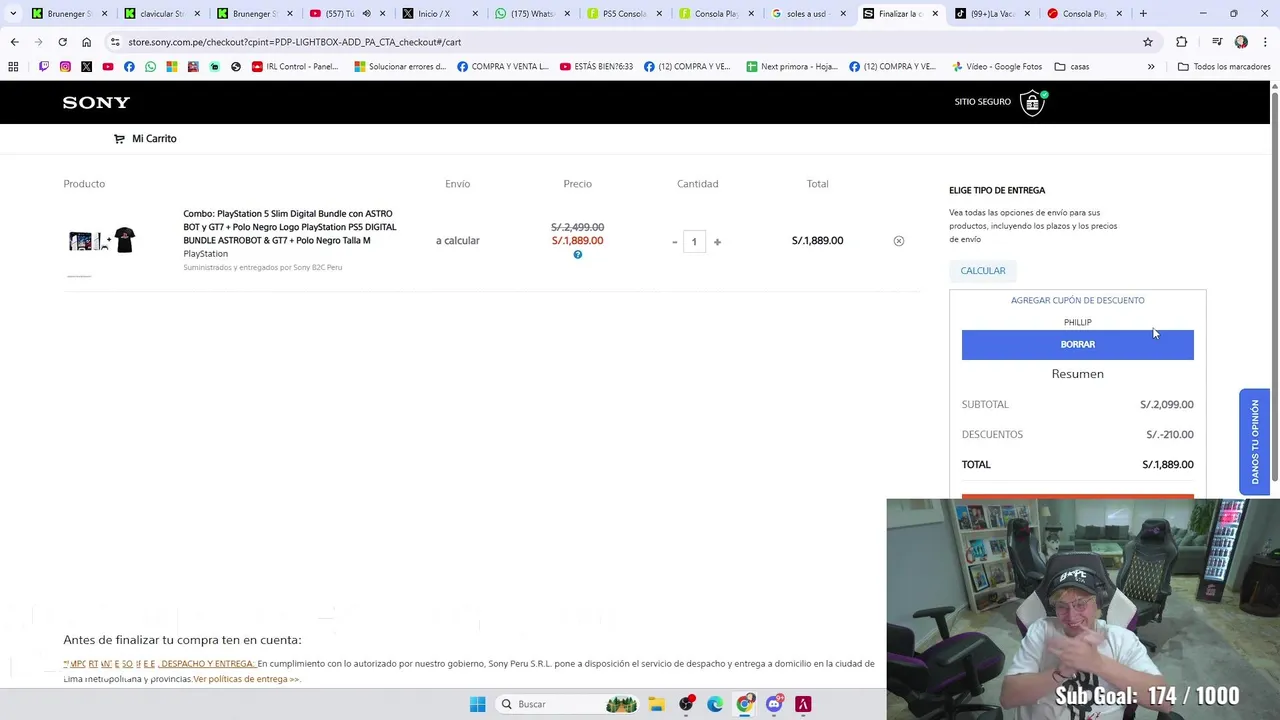Open the ESTÁS BIEN?6:33 bookmark
Image resolution: width=1280 pixels, height=720 pixels.
(x=596, y=67)
